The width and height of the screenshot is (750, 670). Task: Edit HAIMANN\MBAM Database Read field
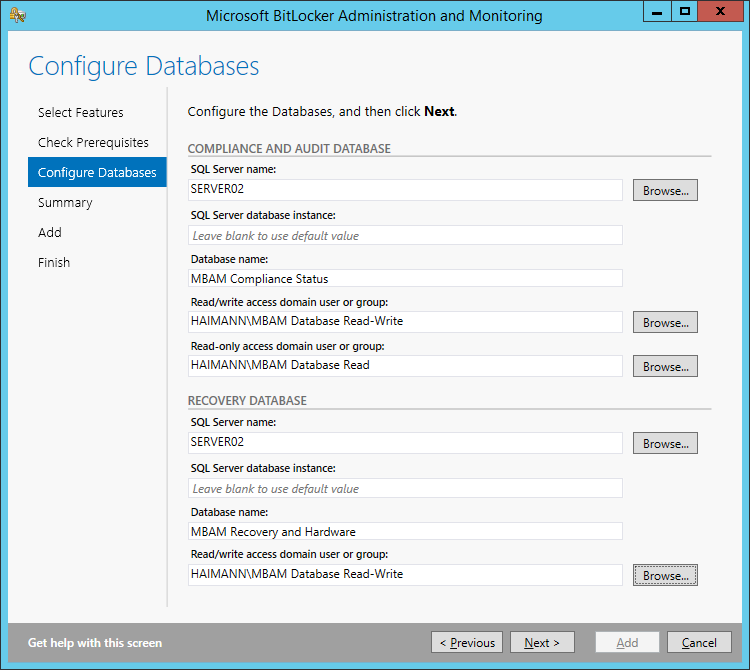[x=405, y=366]
